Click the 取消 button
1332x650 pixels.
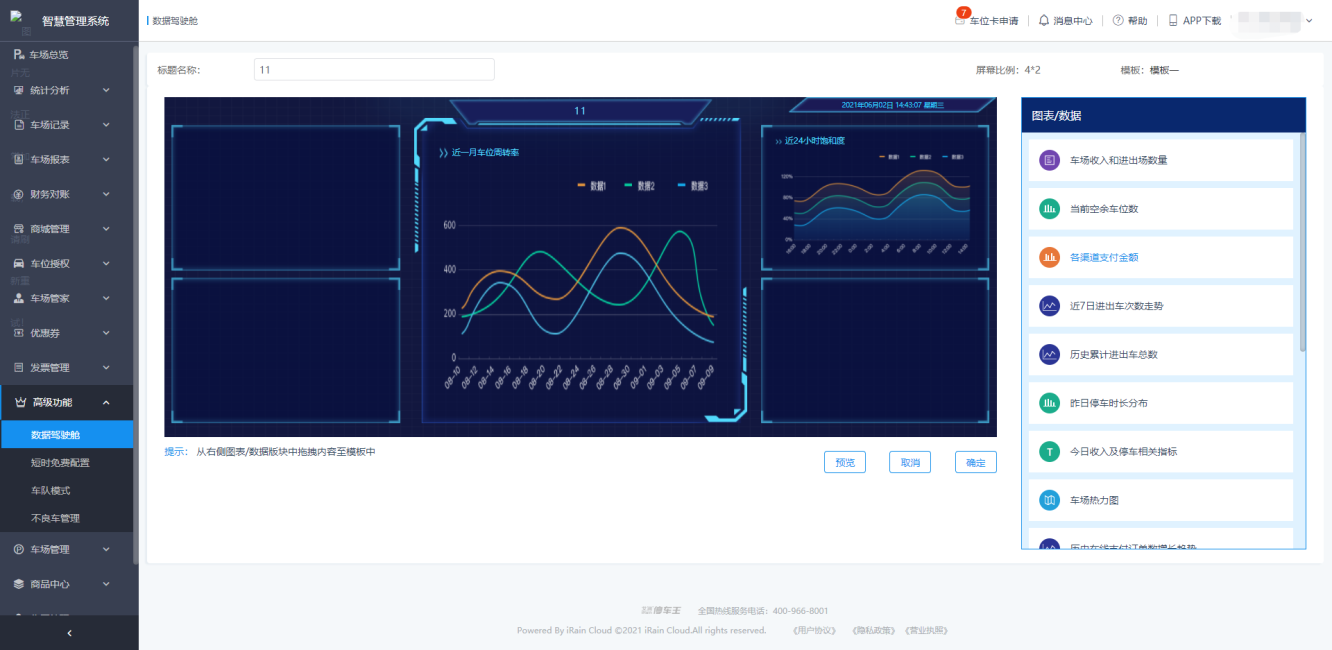pyautogui.click(x=910, y=462)
